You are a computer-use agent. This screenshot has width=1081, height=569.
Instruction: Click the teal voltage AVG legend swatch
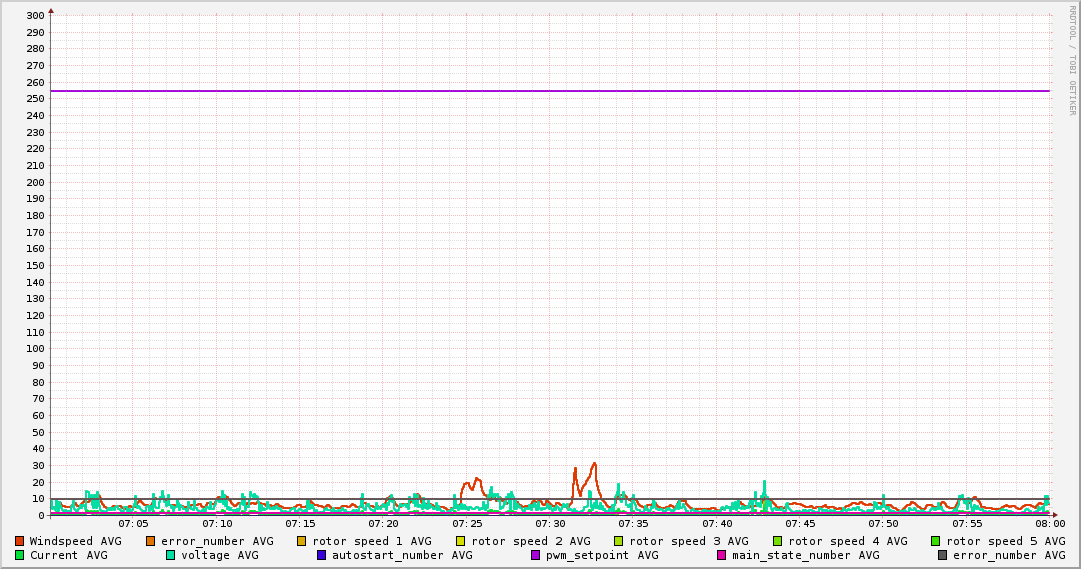(x=170, y=555)
